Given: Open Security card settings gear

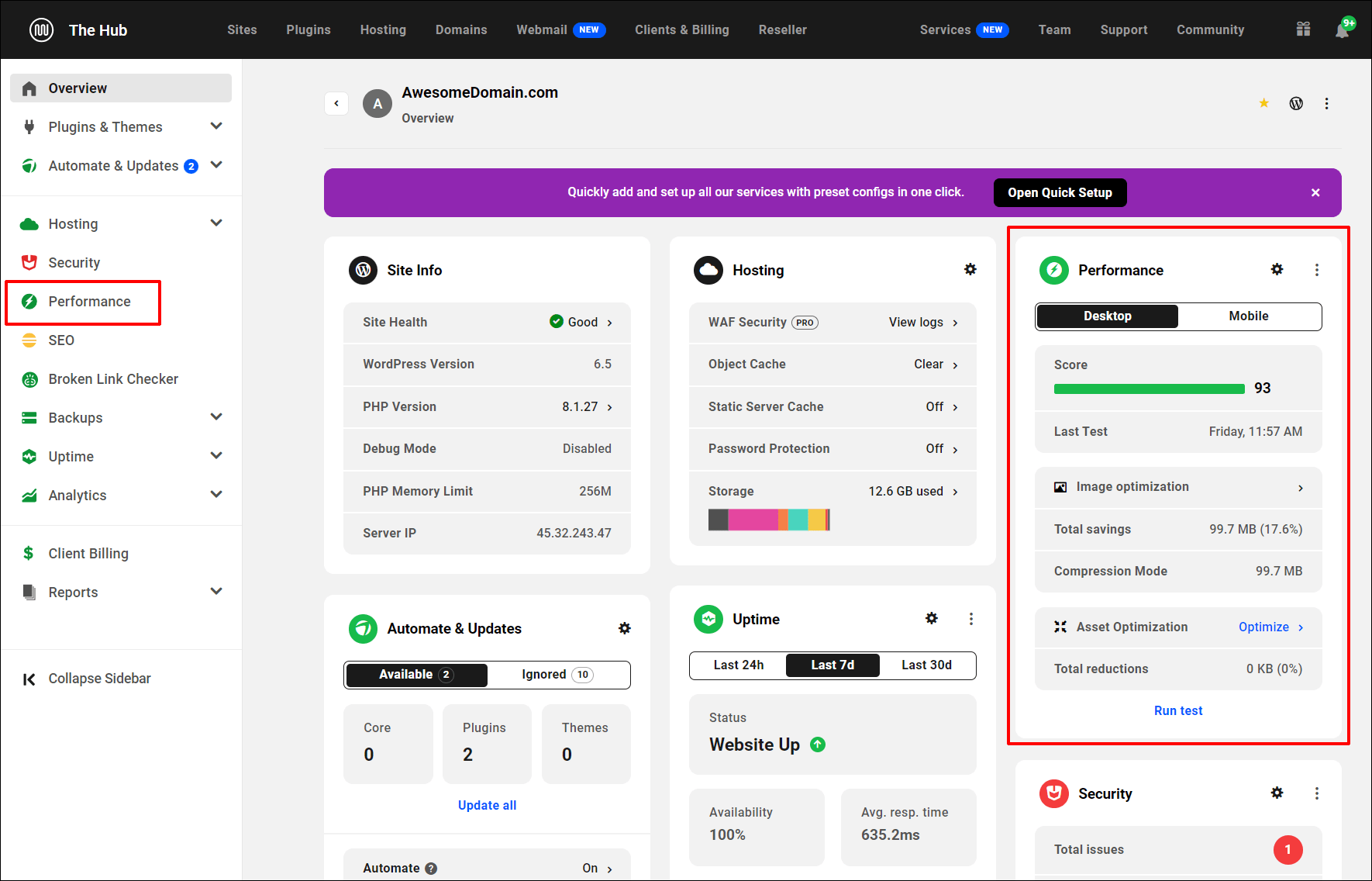Looking at the screenshot, I should click(1277, 793).
